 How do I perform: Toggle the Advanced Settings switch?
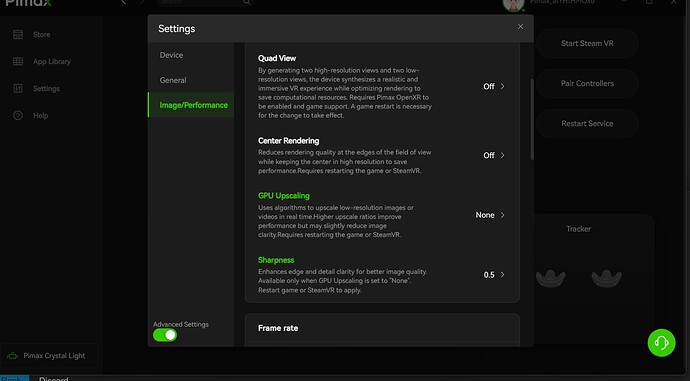[165, 335]
